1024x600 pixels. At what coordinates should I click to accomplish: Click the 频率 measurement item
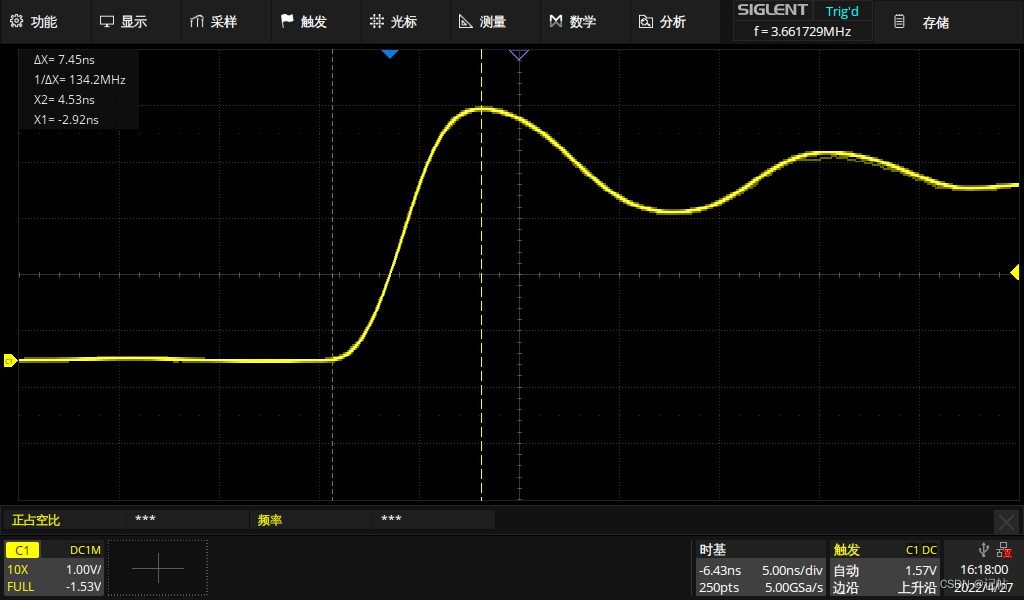[270, 520]
